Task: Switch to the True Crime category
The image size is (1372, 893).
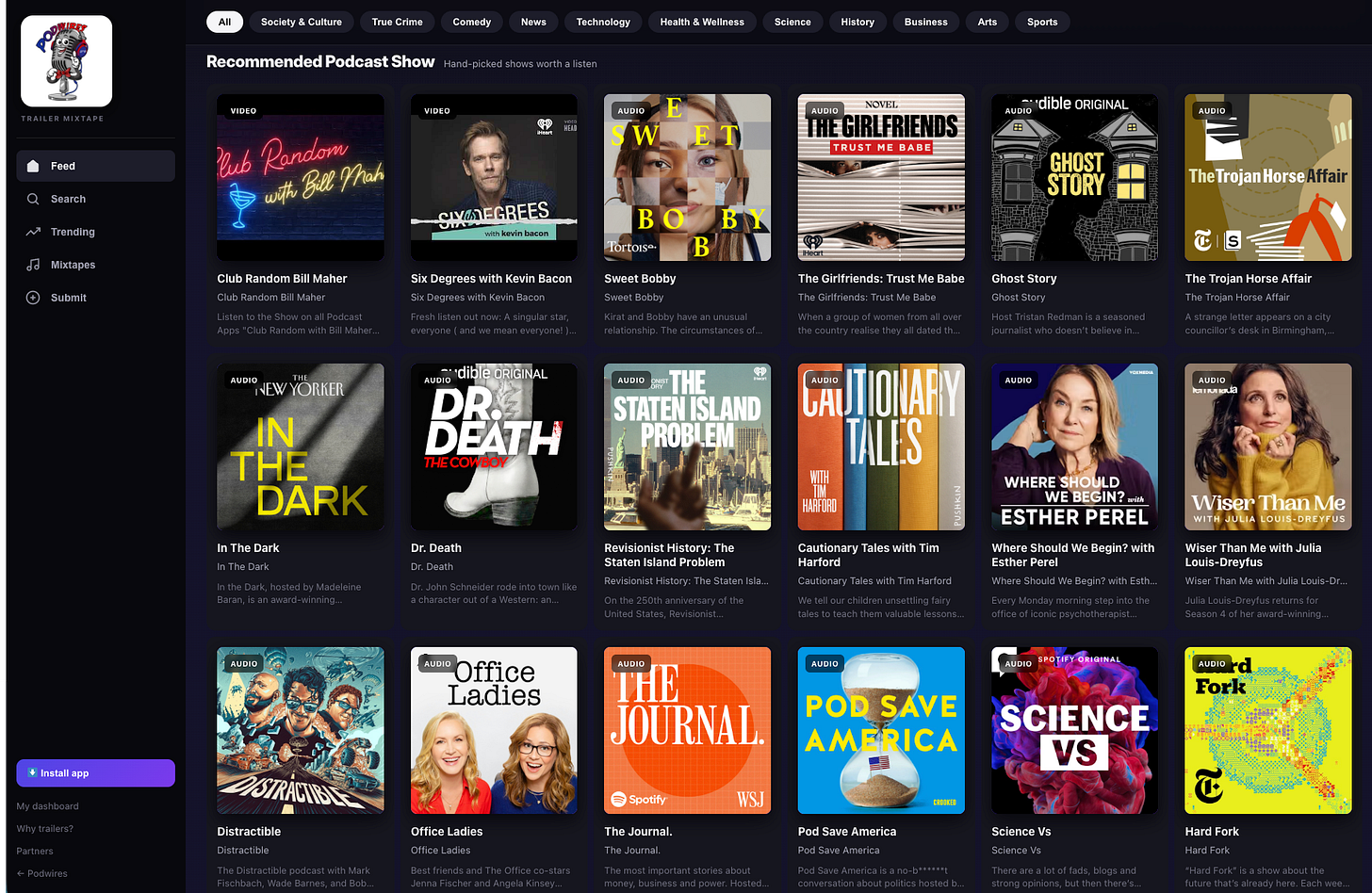Action: click(x=398, y=22)
